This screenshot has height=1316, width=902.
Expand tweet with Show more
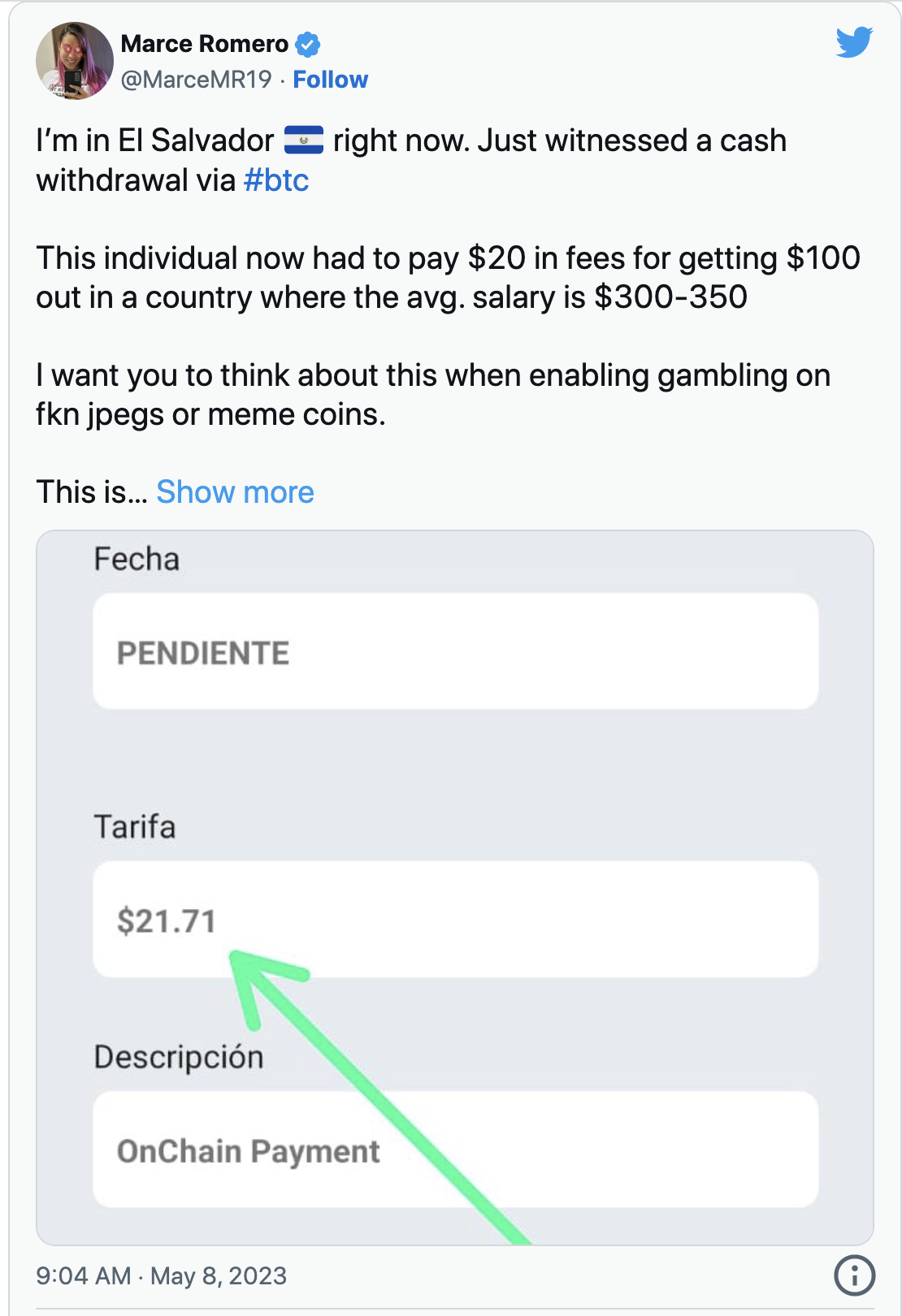click(235, 492)
